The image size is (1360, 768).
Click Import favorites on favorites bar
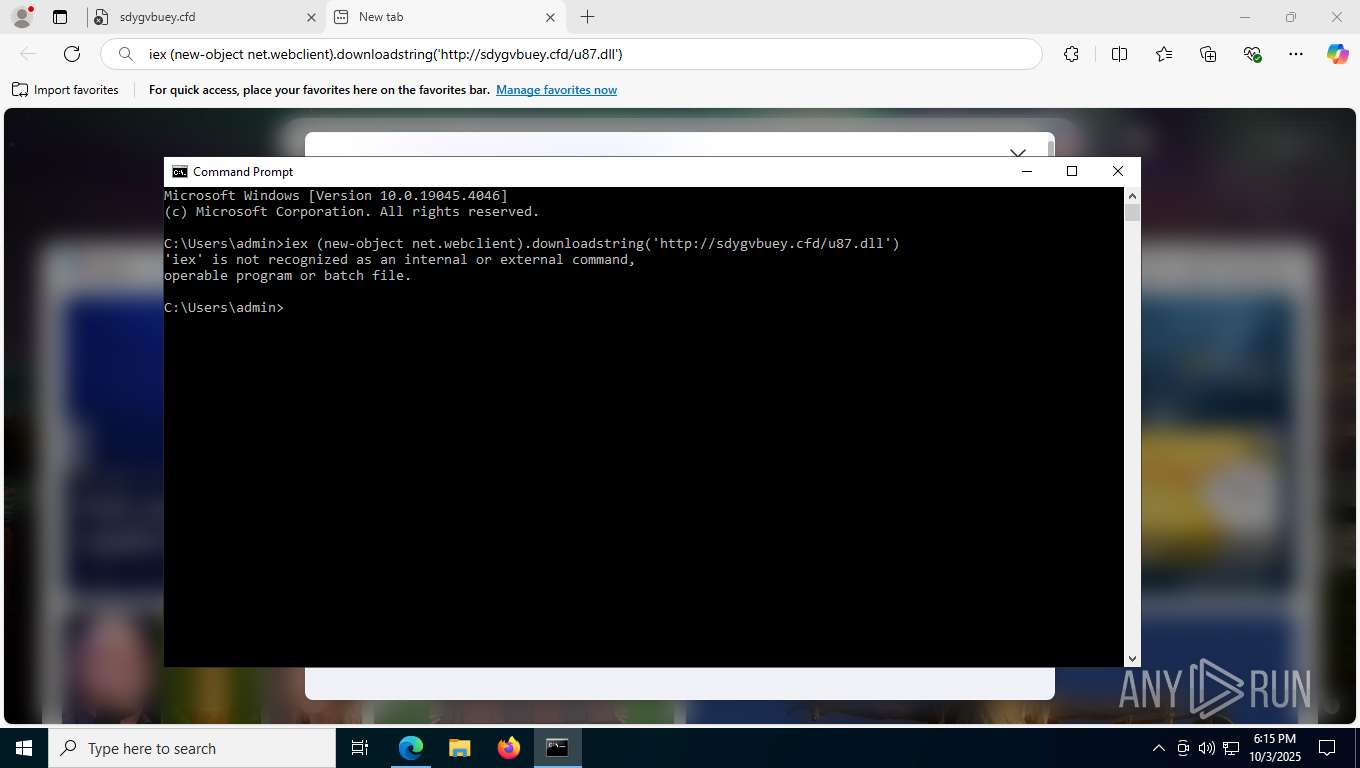pos(65,90)
